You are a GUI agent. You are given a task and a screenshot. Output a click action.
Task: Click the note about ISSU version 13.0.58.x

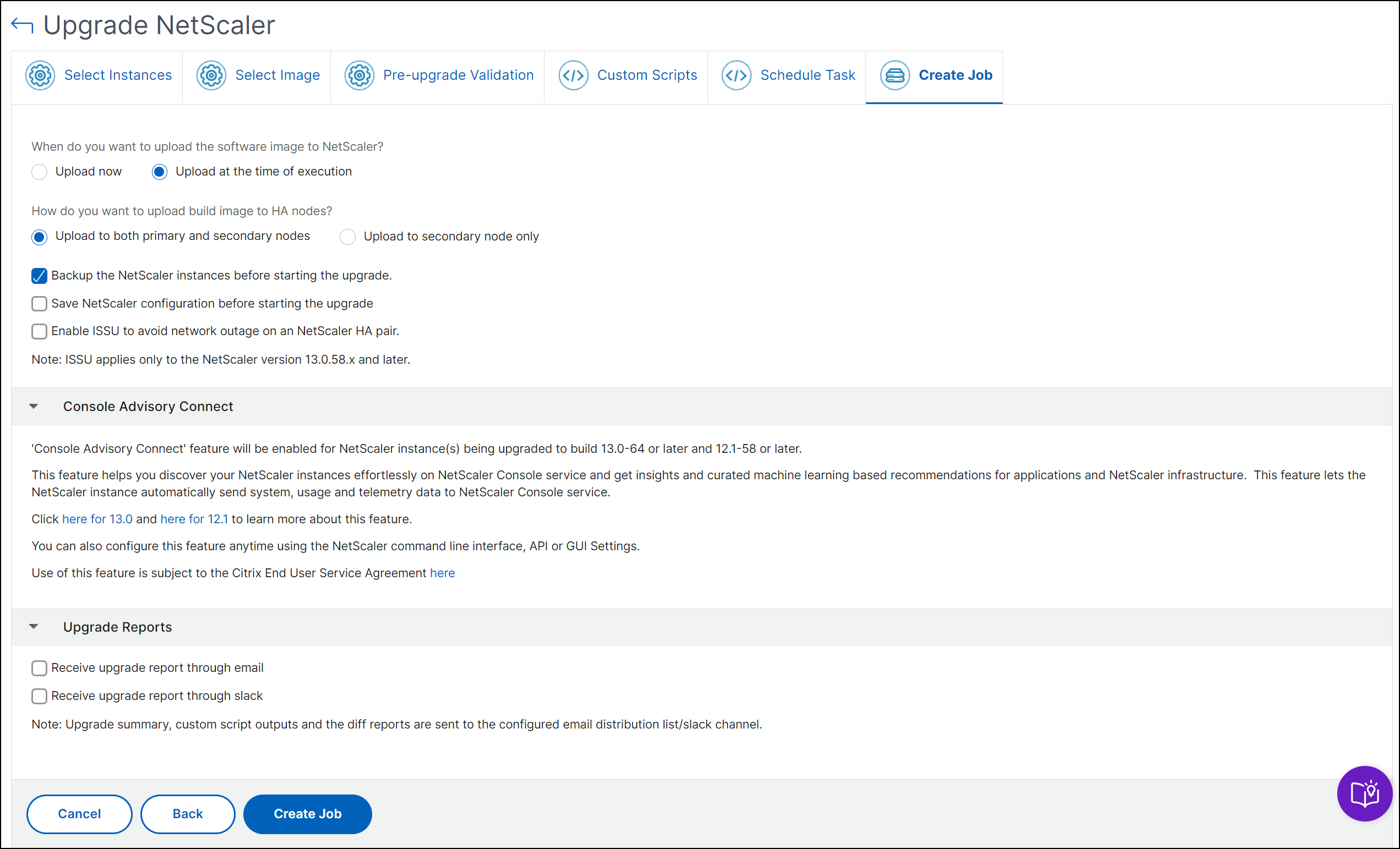(x=220, y=359)
